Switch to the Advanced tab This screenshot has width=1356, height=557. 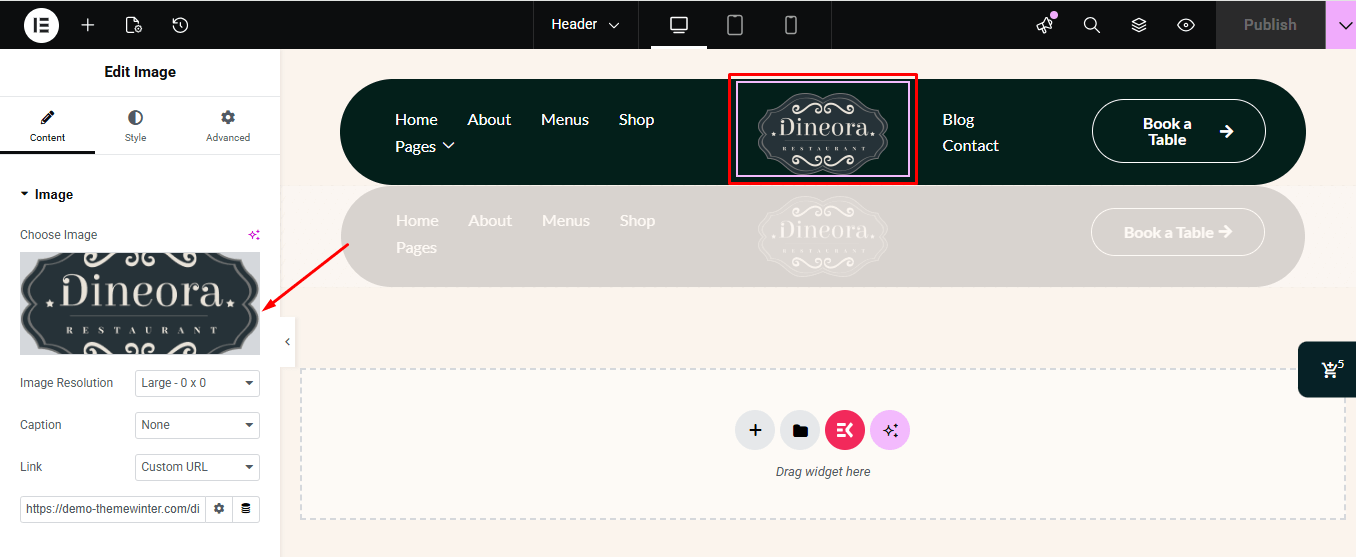(228, 126)
